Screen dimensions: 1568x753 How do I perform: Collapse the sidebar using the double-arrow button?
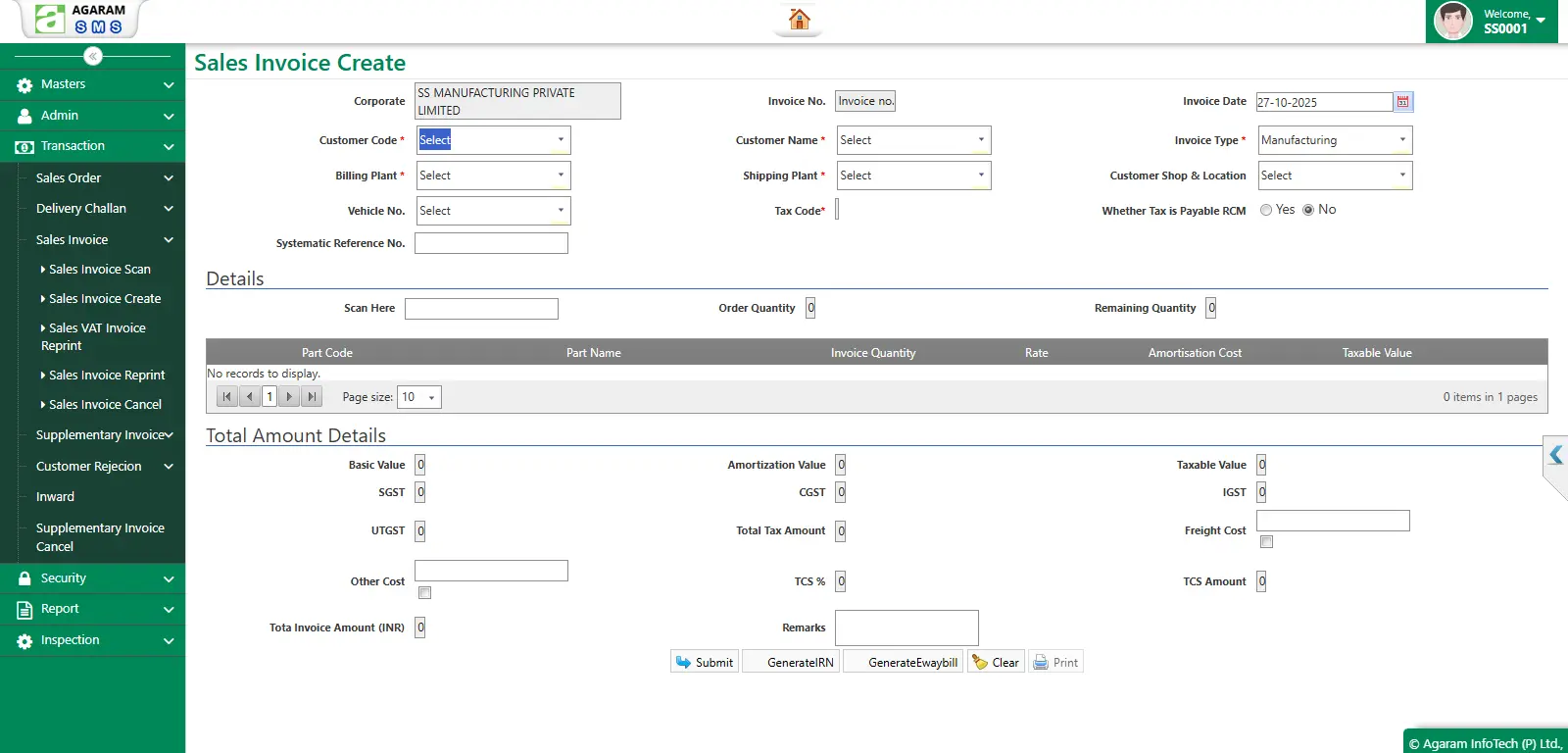tap(93, 56)
